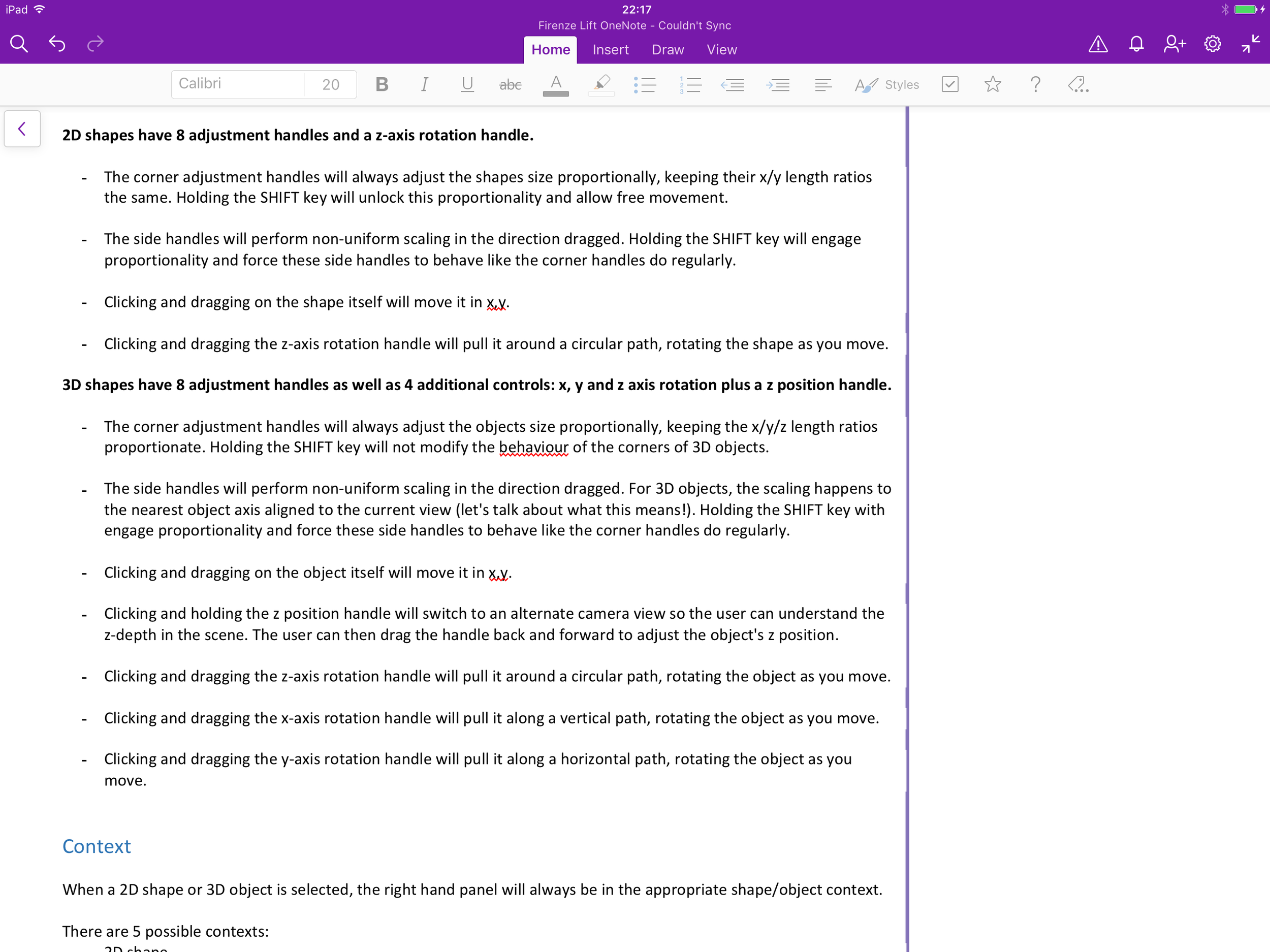
Task: View the Bluetooth status icon
Action: pyautogui.click(x=1225, y=9)
